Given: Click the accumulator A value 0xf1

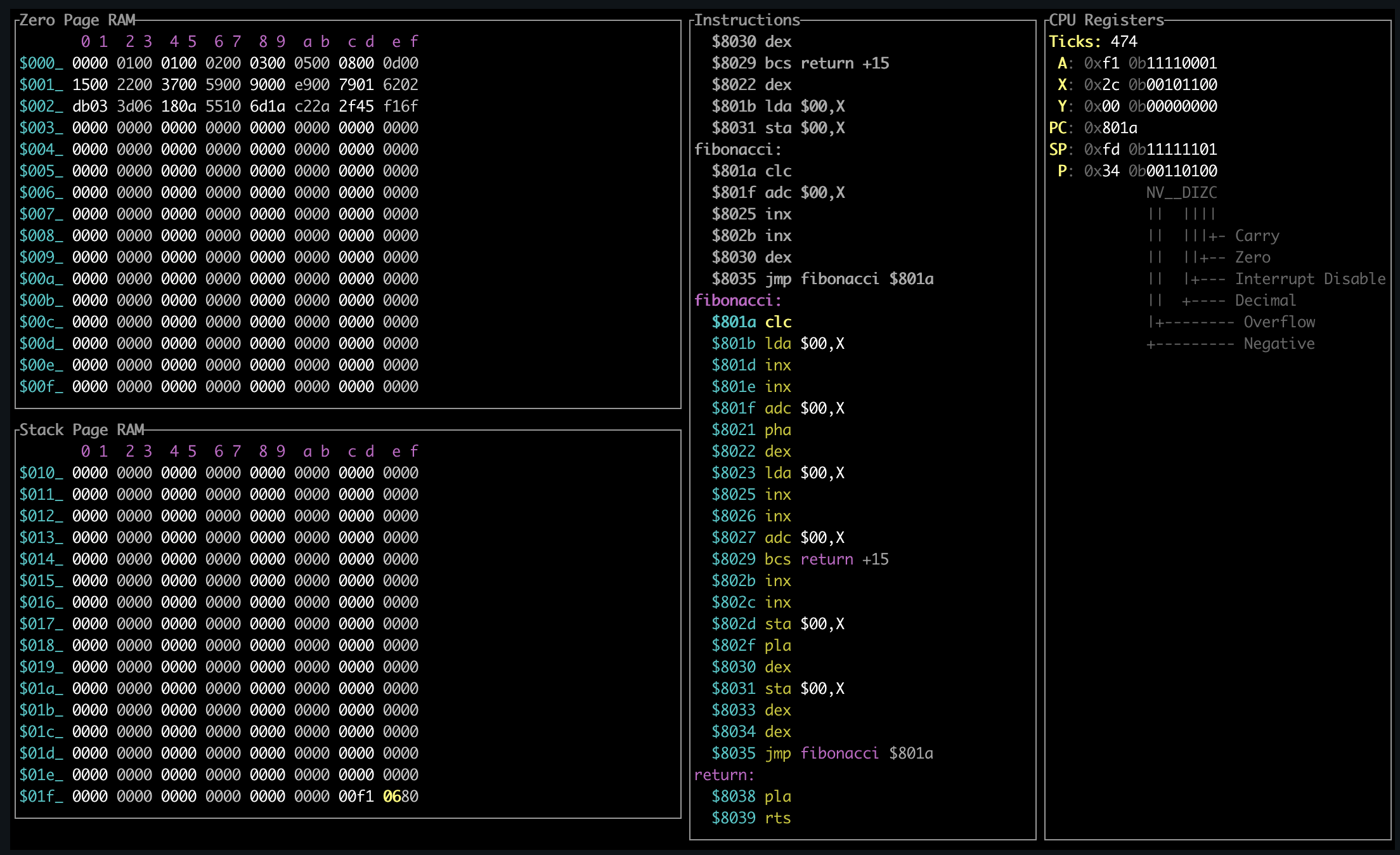Looking at the screenshot, I should pyautogui.click(x=1101, y=63).
